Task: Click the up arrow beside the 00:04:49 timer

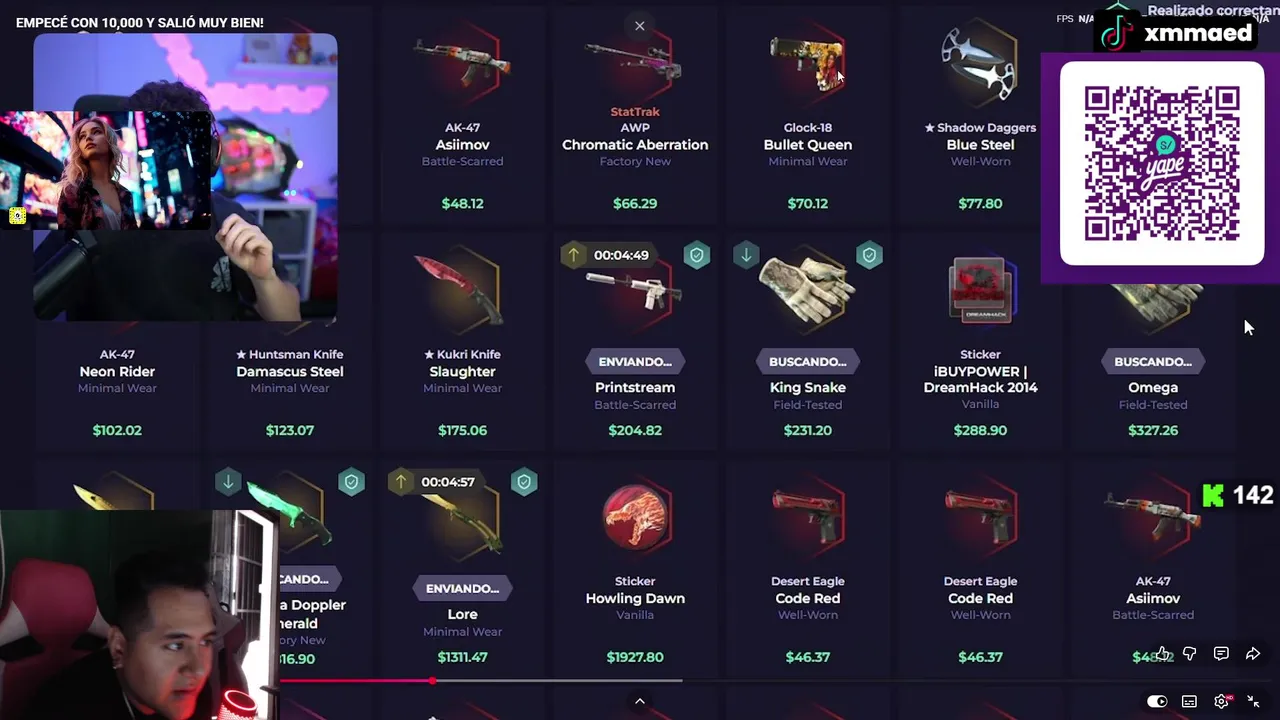Action: point(574,255)
